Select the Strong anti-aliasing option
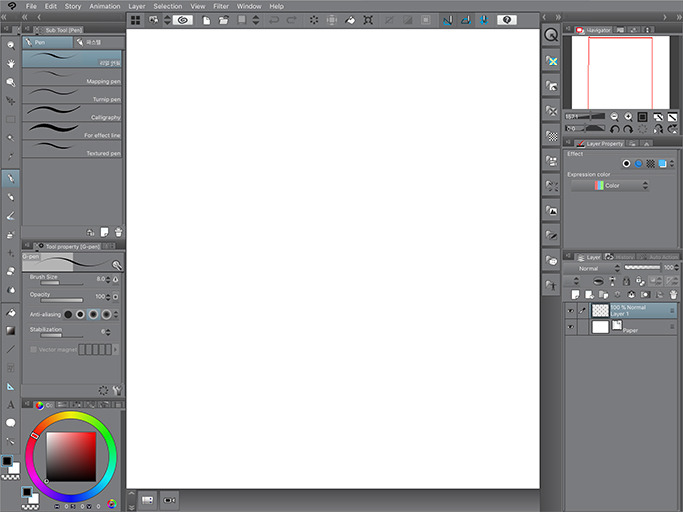Viewport: 683px width, 512px height. [x=106, y=314]
